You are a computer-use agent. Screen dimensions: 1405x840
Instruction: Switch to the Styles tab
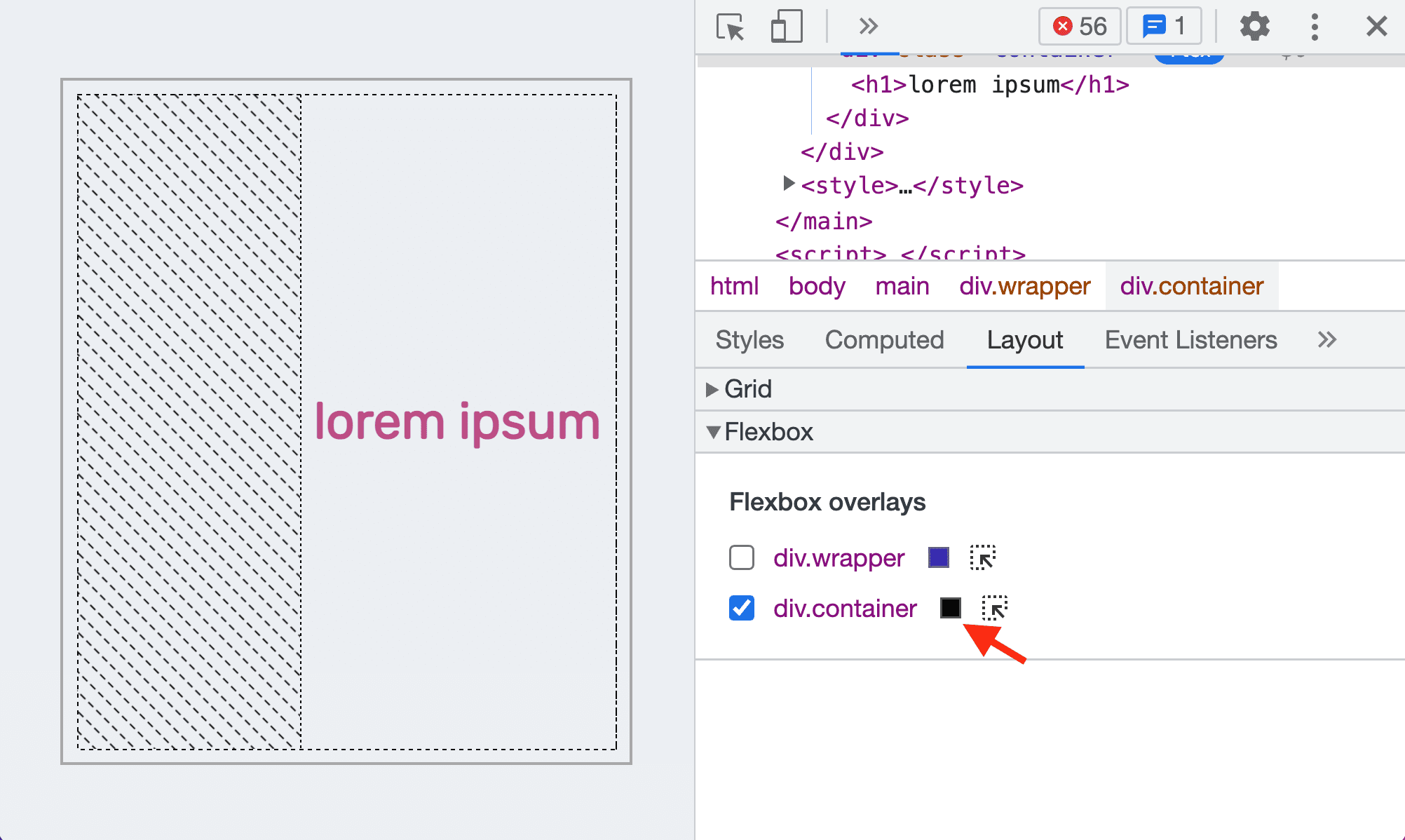(x=751, y=339)
